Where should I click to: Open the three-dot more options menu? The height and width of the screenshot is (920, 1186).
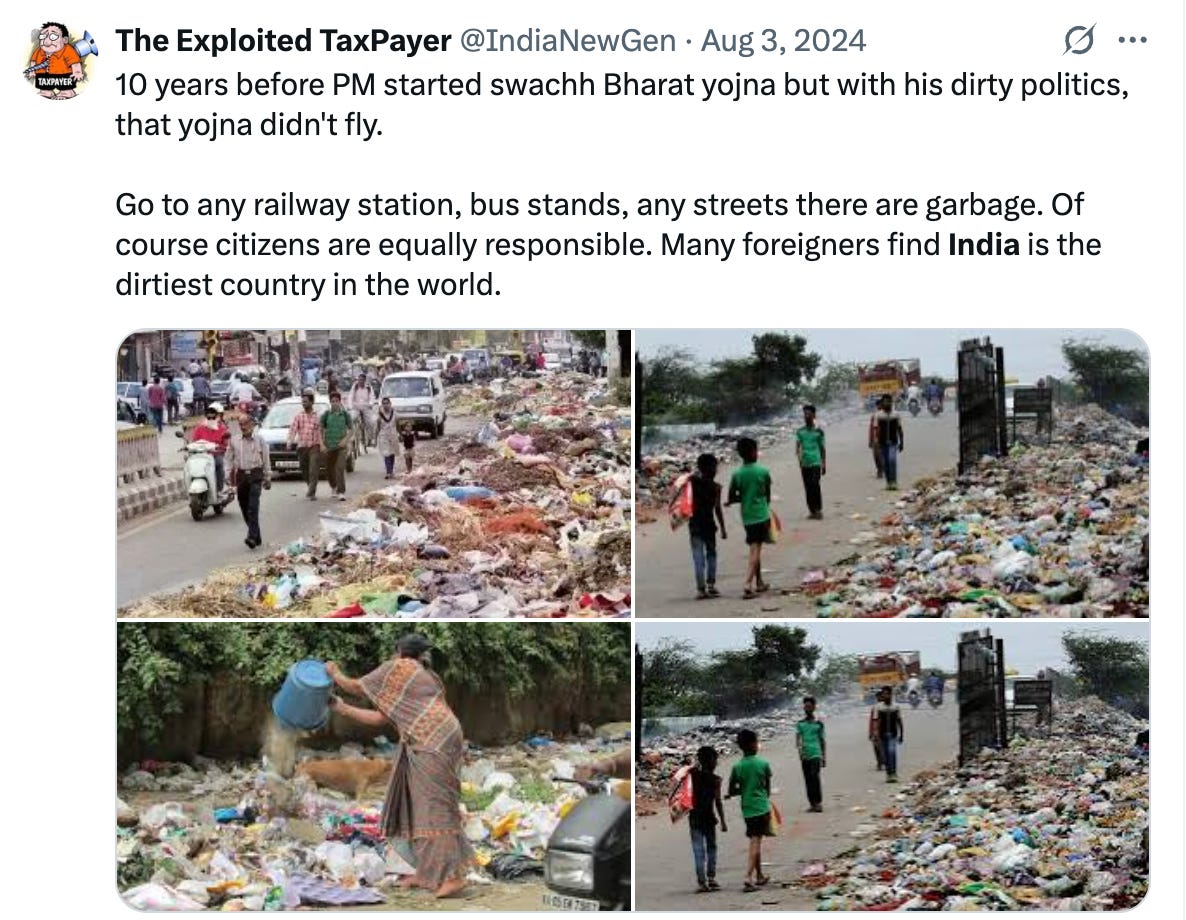click(1132, 40)
